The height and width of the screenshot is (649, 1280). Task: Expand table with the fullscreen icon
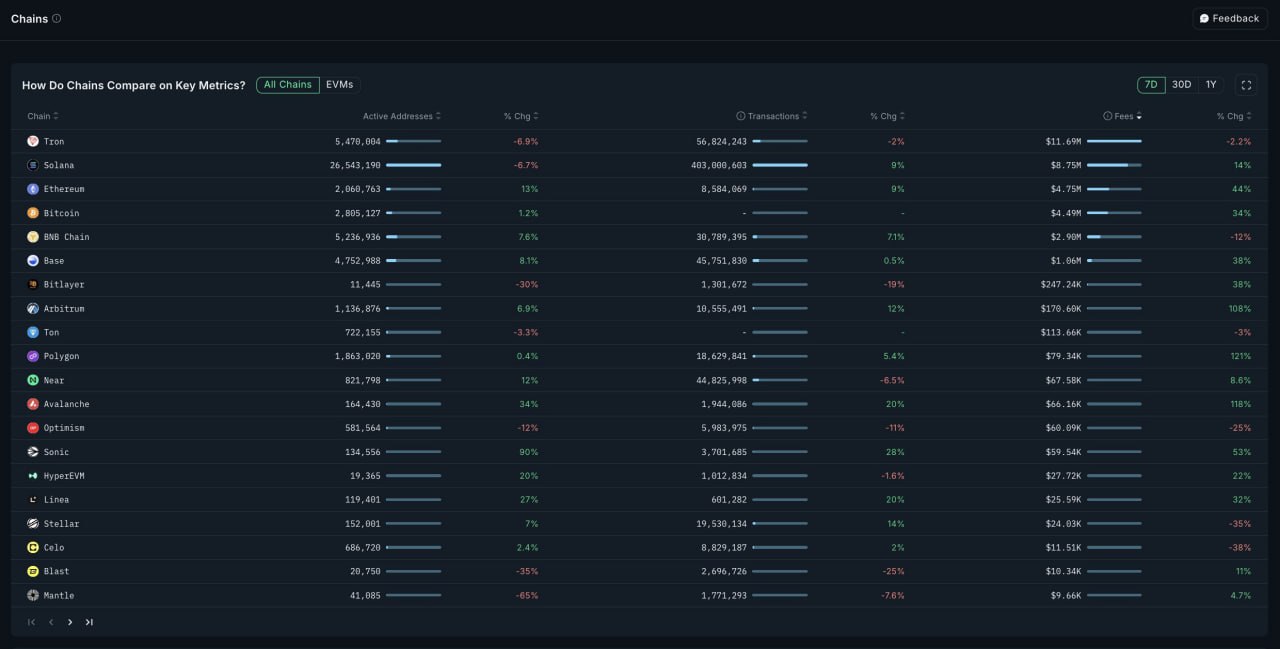coord(1246,85)
